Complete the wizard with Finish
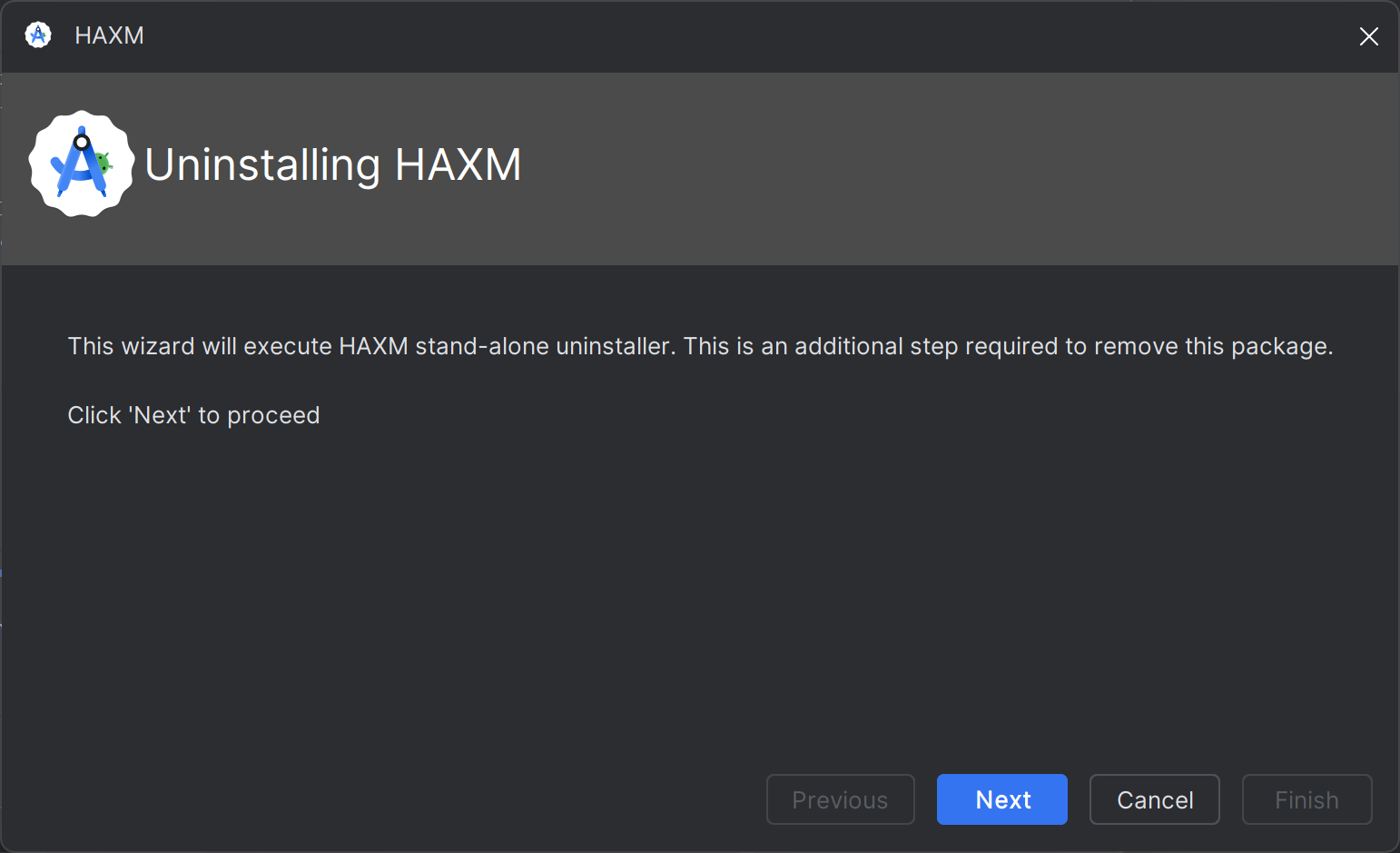 [1306, 799]
